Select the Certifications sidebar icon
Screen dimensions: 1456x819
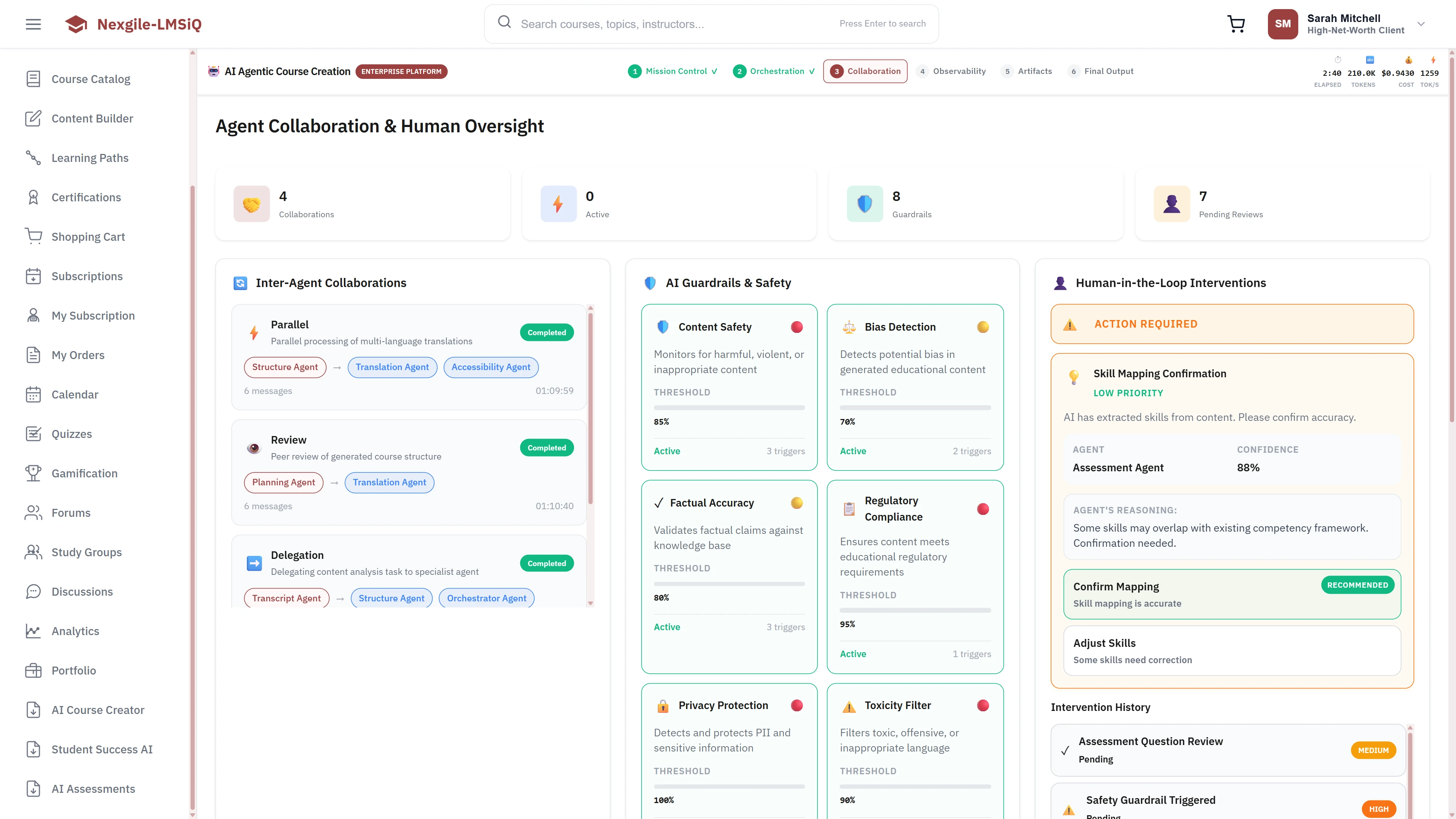click(x=33, y=197)
